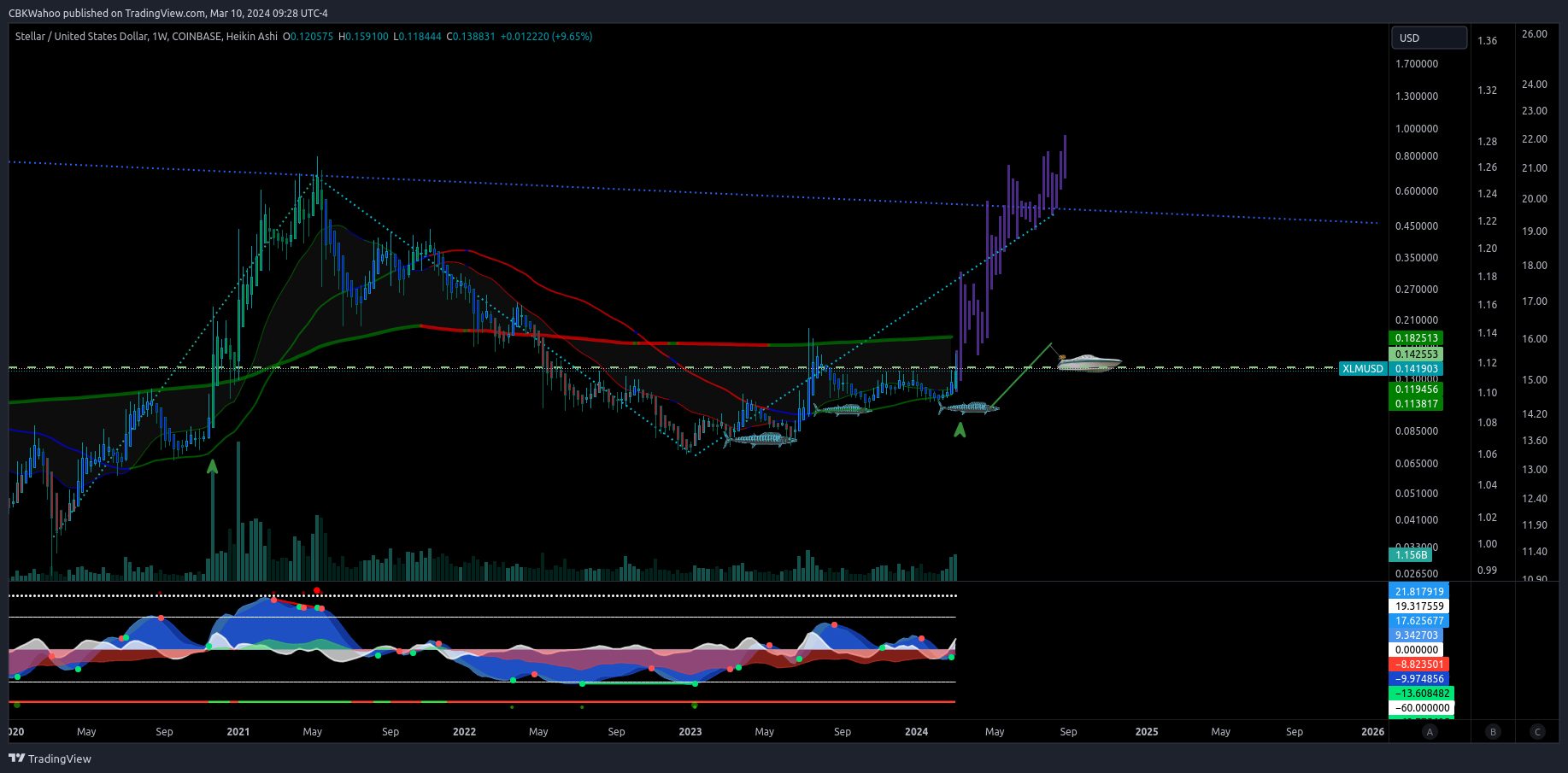Click the chart title Stellar / United States Dollar
The height and width of the screenshot is (773, 1568).
[81, 37]
